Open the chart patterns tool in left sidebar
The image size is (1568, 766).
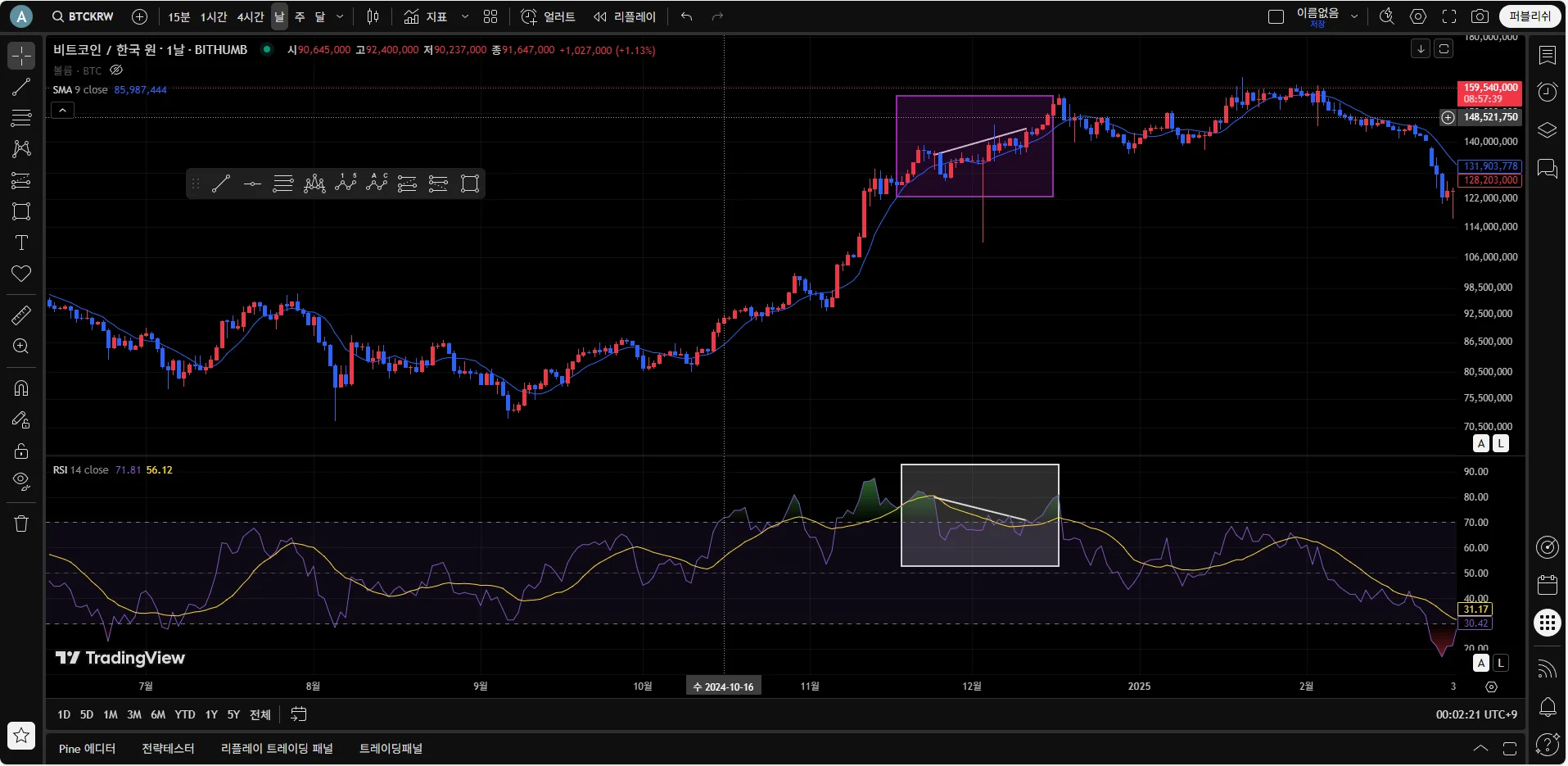click(21, 149)
